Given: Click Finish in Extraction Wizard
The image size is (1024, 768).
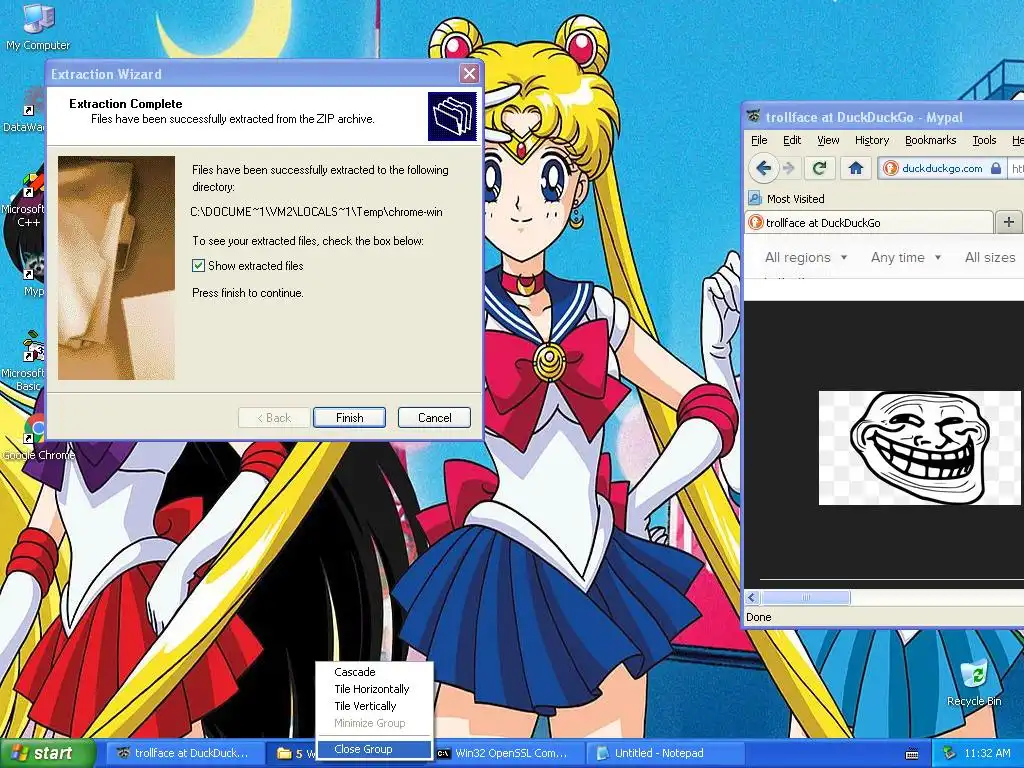Looking at the screenshot, I should [x=349, y=417].
